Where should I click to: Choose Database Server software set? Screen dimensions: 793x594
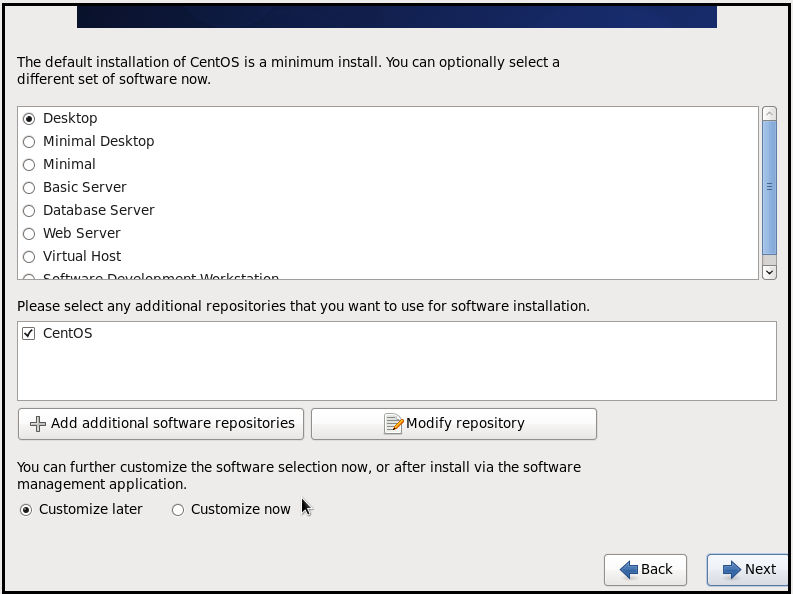coord(29,211)
